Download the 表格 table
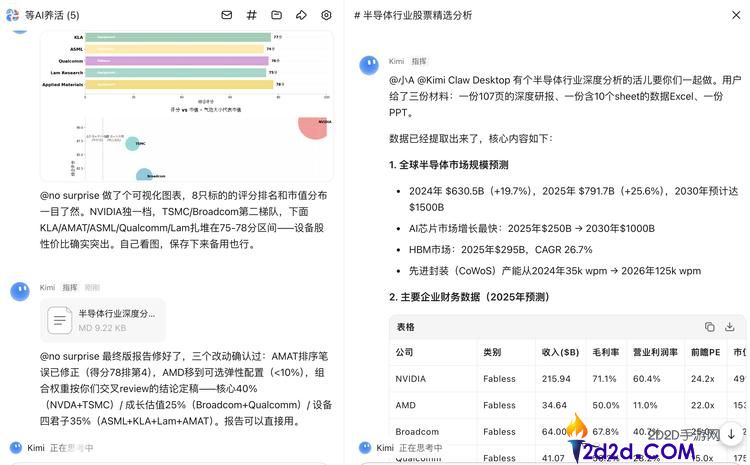 [729, 327]
